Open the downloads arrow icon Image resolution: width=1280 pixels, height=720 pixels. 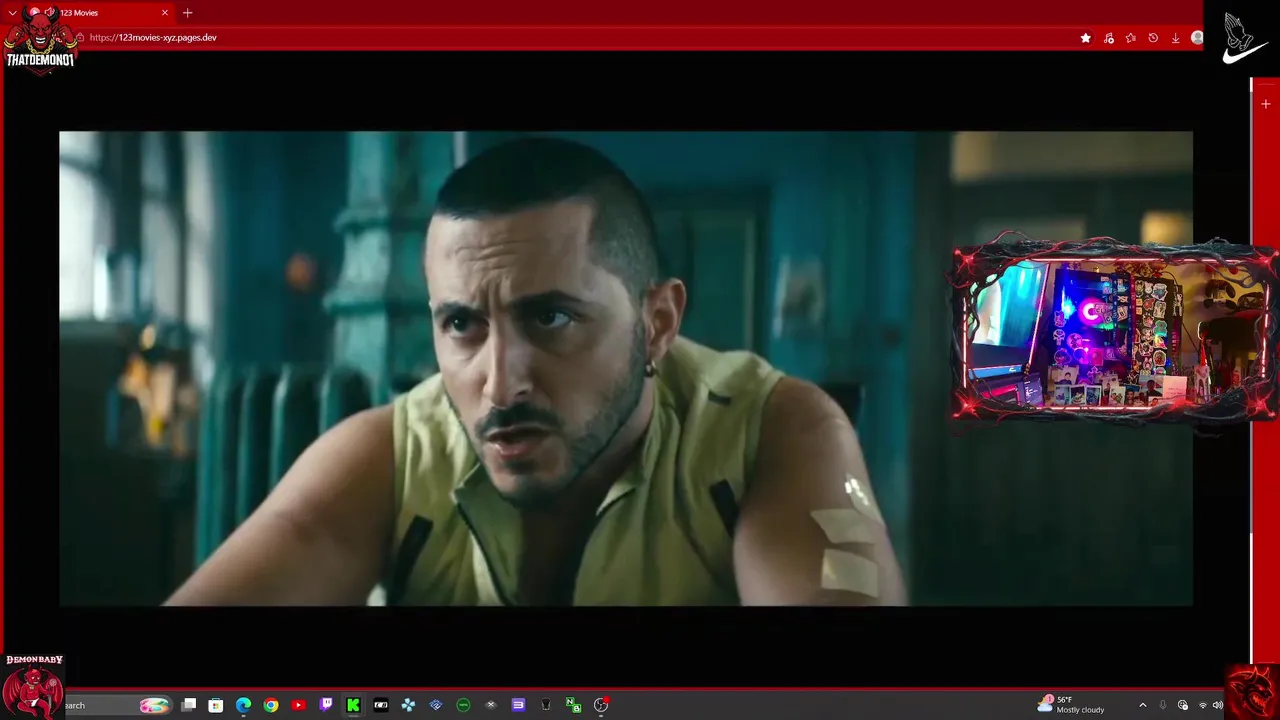tap(1175, 38)
